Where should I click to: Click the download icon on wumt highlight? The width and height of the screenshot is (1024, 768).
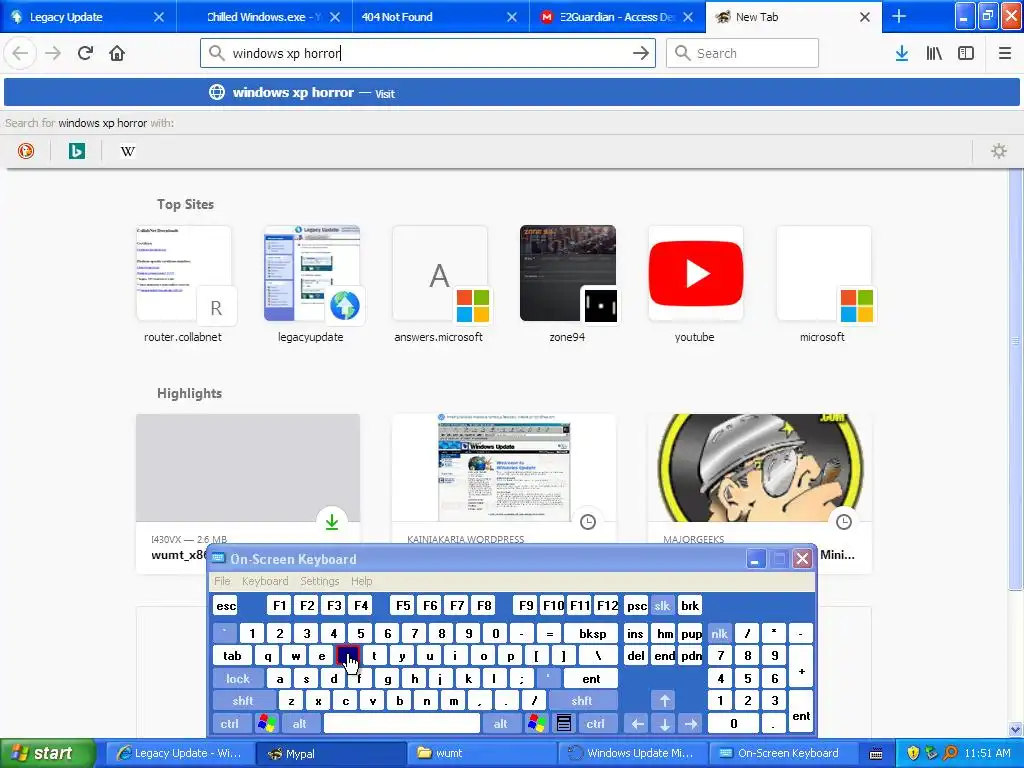pos(332,522)
